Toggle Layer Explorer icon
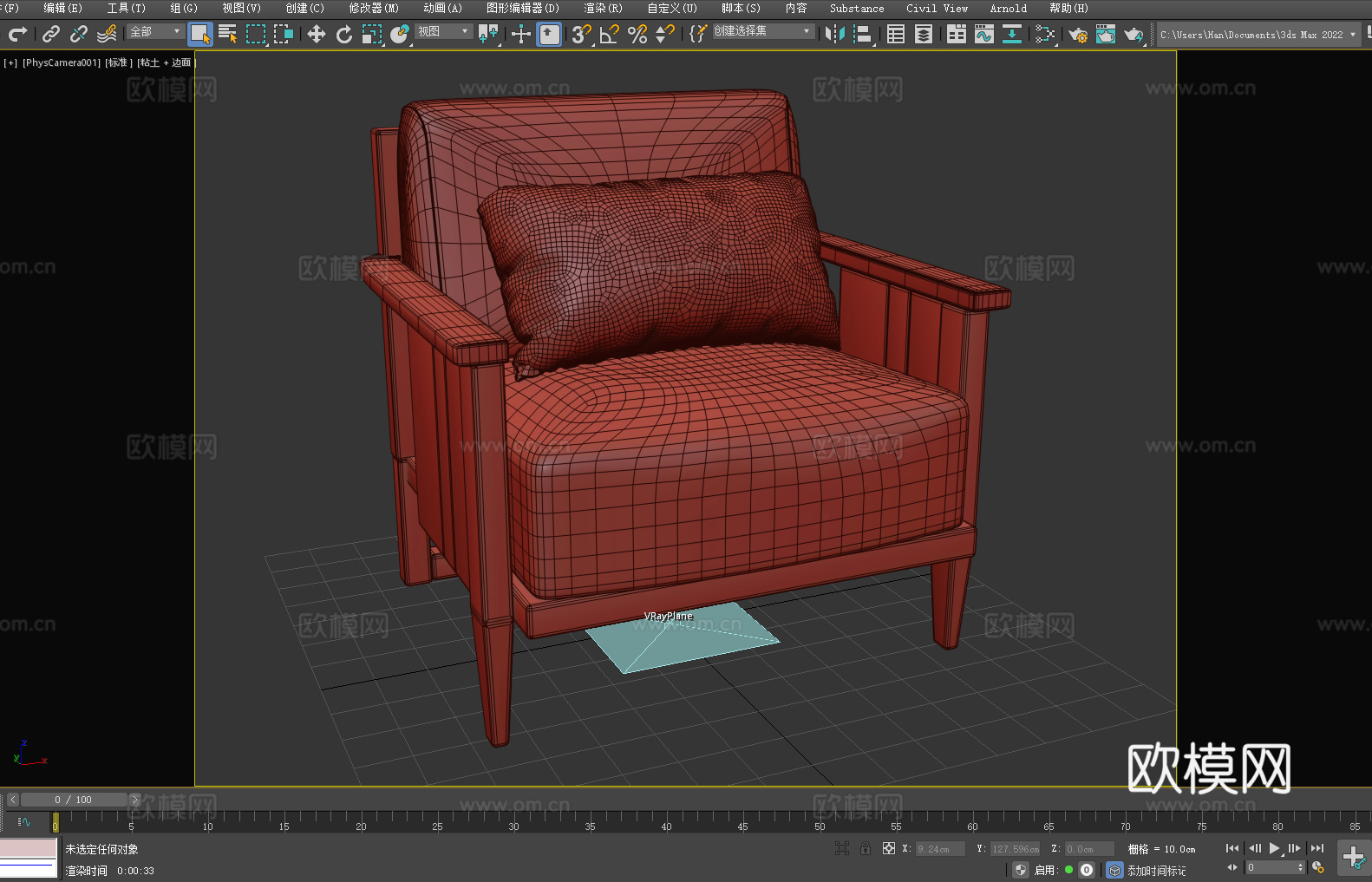The width and height of the screenshot is (1372, 882). (924, 34)
